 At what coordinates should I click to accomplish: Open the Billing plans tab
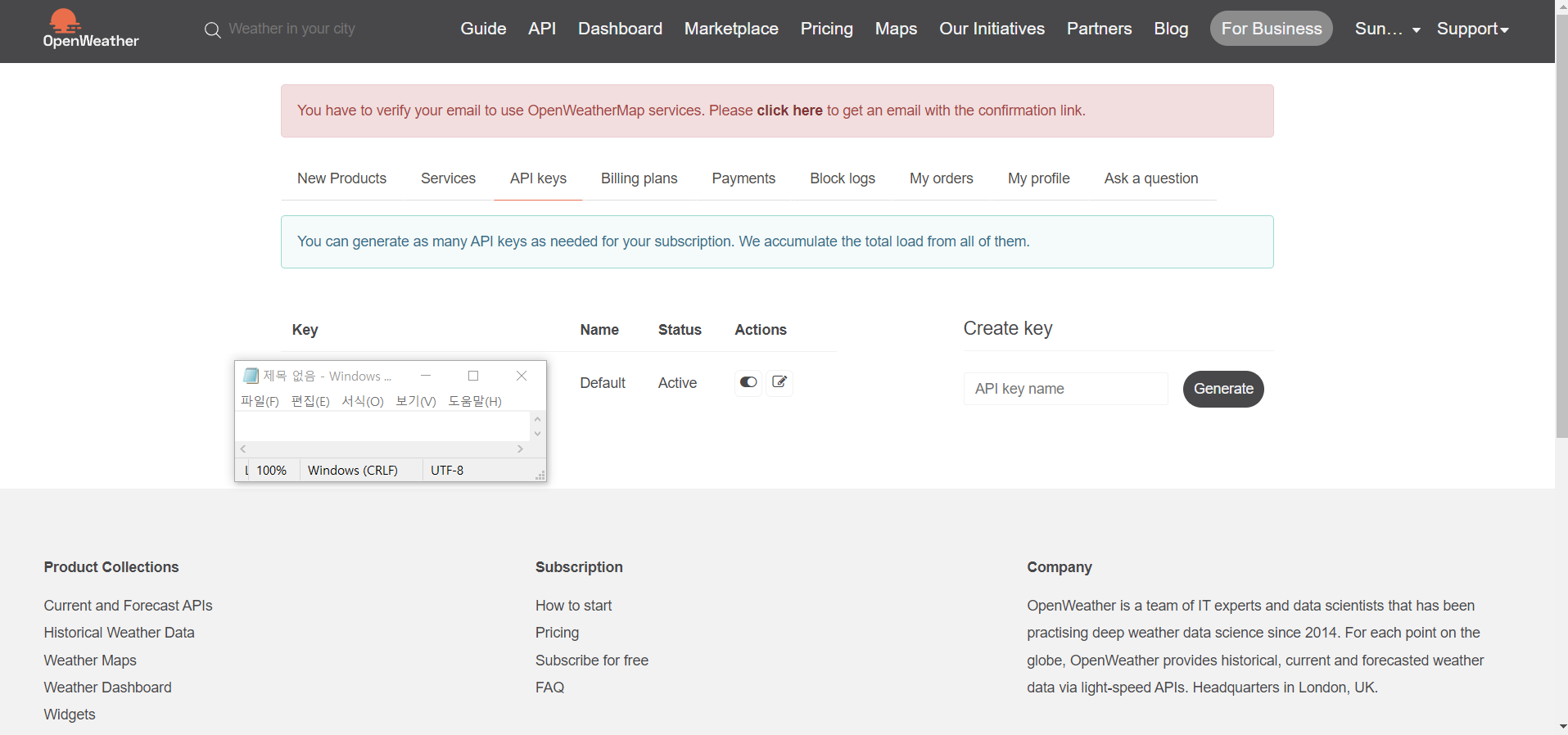pos(639,178)
